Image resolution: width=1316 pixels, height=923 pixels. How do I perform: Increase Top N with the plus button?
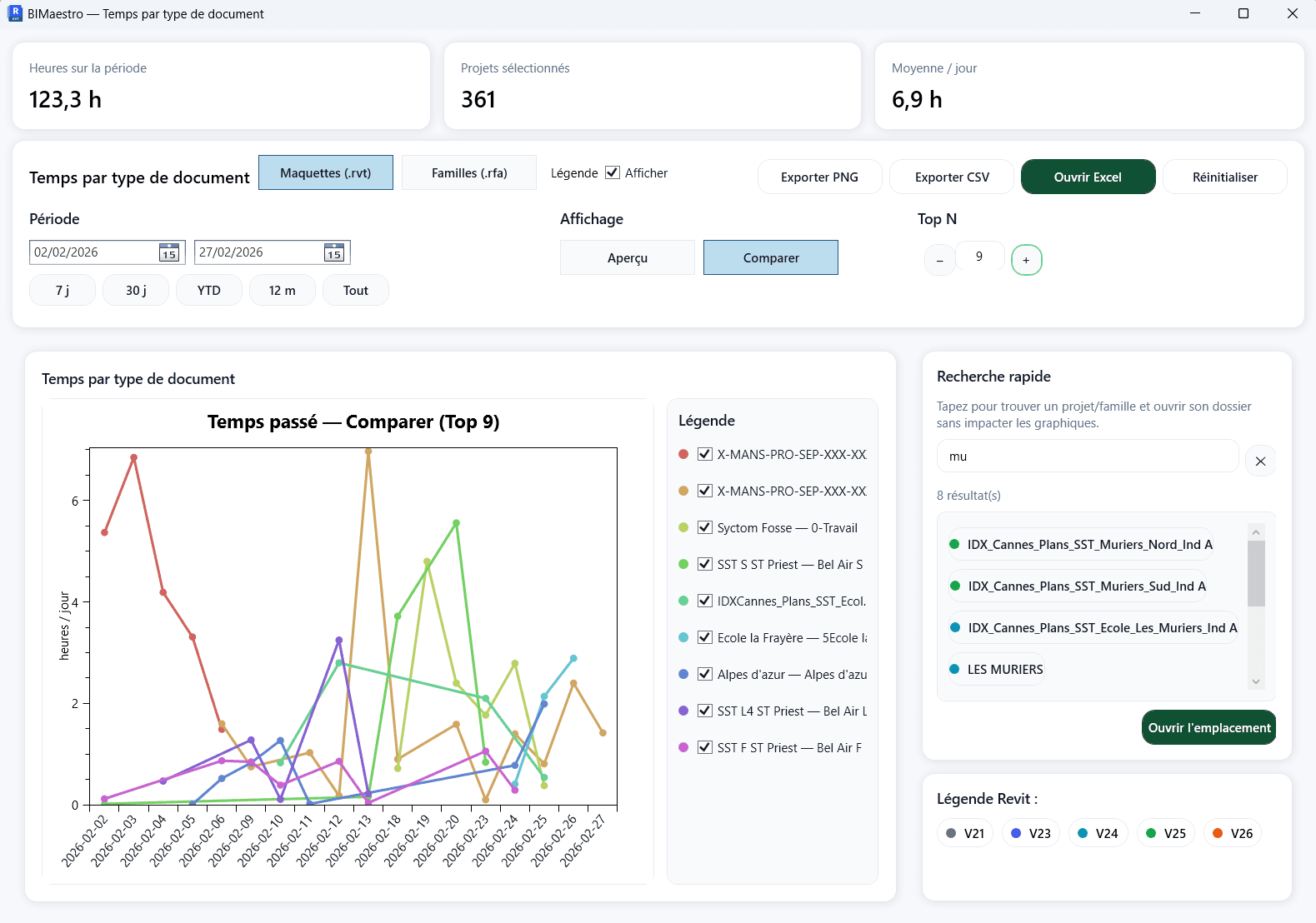tap(1026, 260)
